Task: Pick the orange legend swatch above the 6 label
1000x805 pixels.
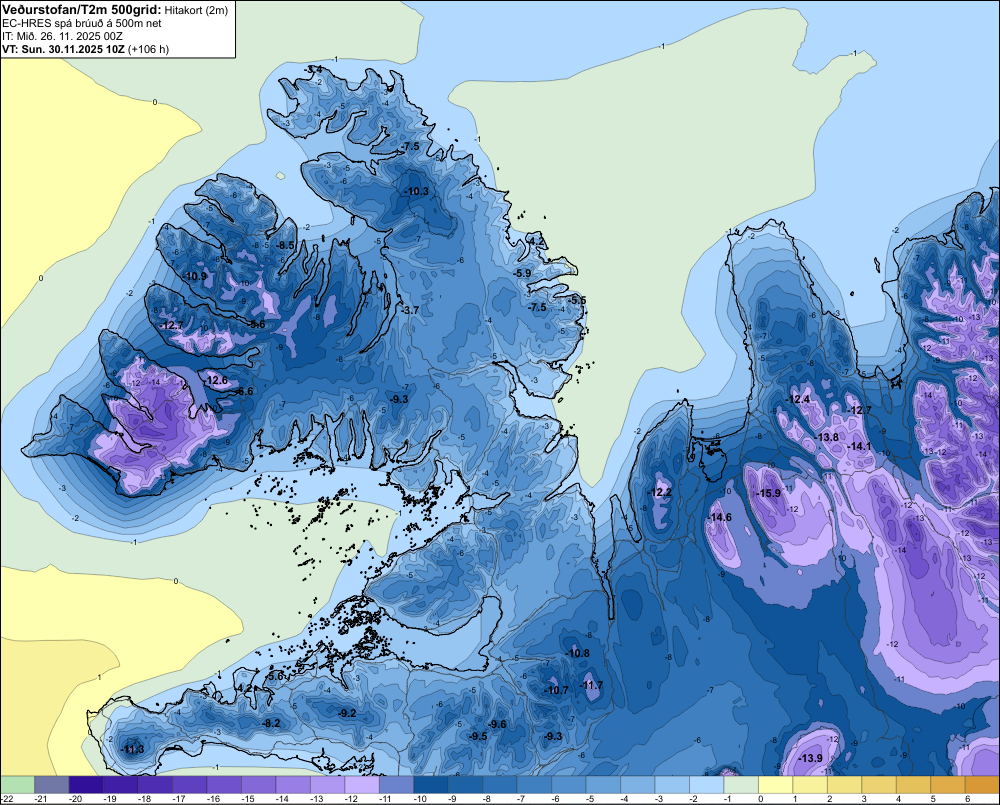Action: (x=982, y=785)
